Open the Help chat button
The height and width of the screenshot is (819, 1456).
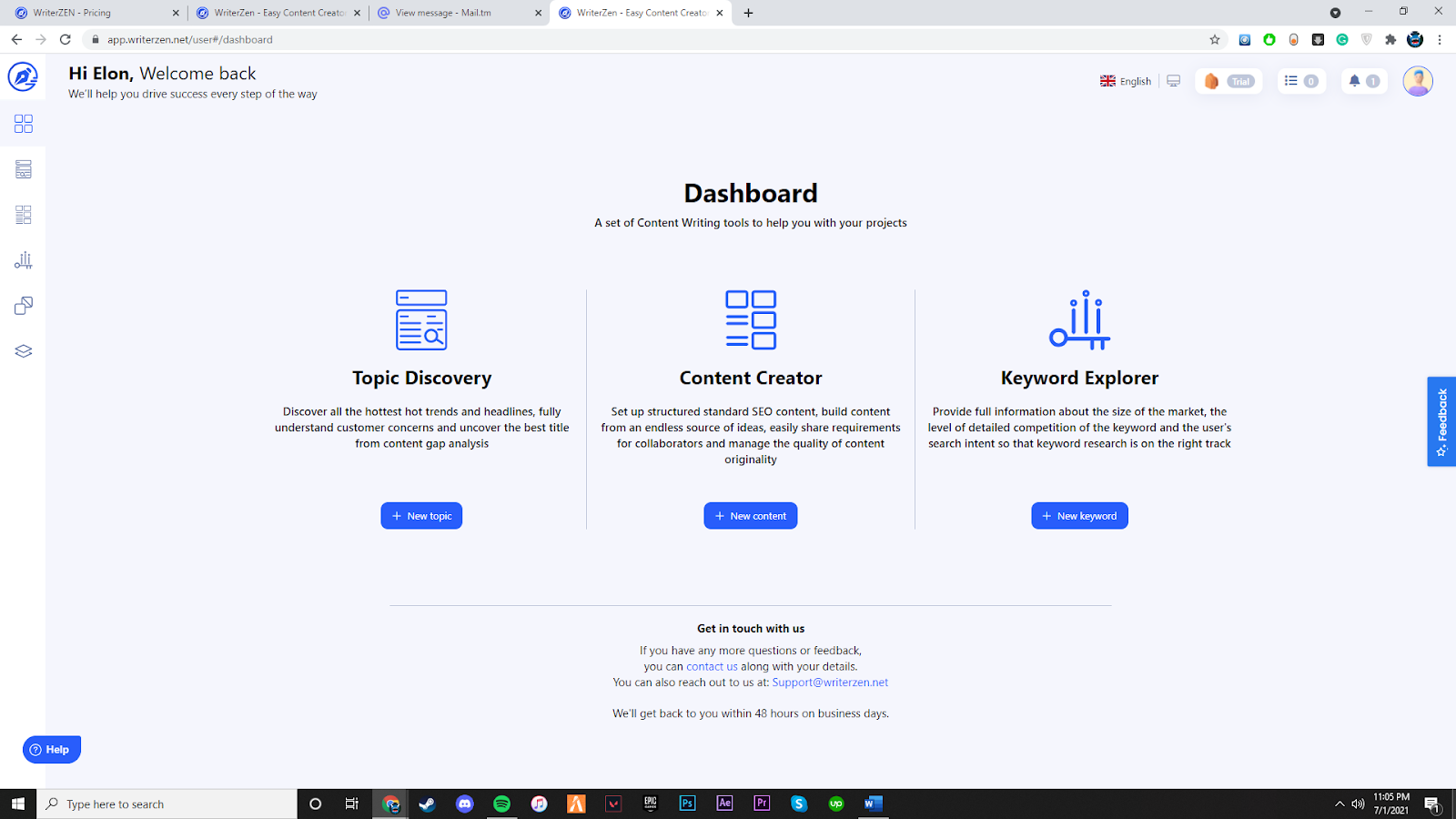pos(52,750)
